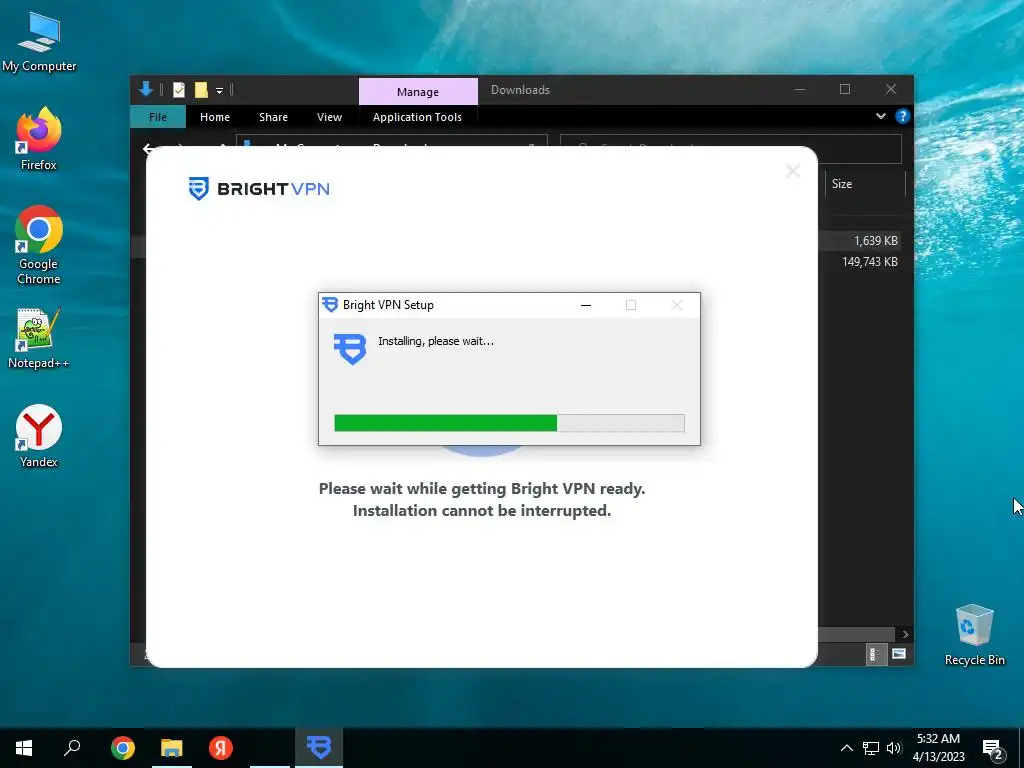Viewport: 1024px width, 768px height.
Task: Open Notepad++ desktop shortcut
Action: pyautogui.click(x=39, y=339)
